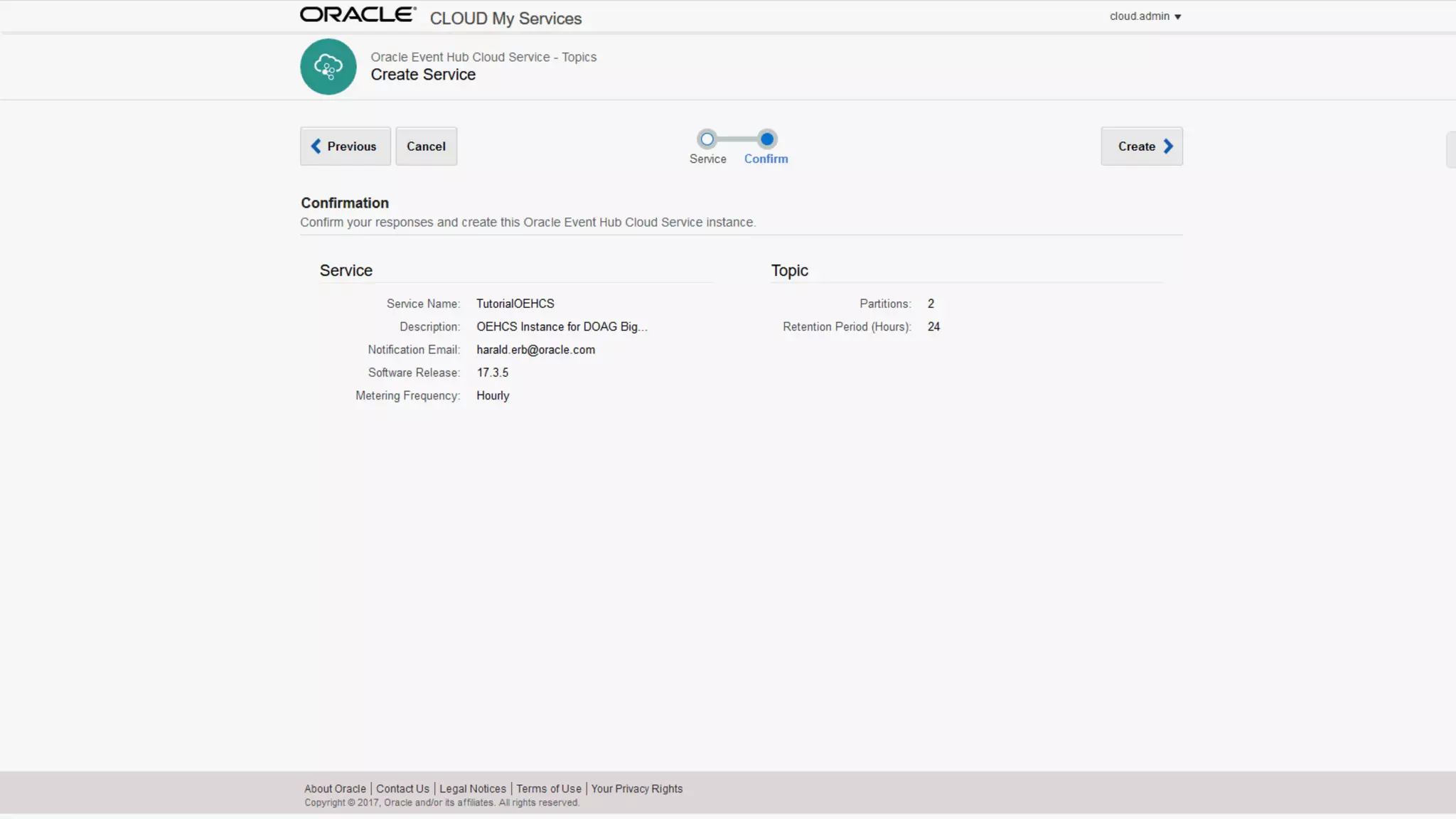This screenshot has width=1456, height=819.
Task: Open the About Oracle footer link
Action: pos(335,788)
